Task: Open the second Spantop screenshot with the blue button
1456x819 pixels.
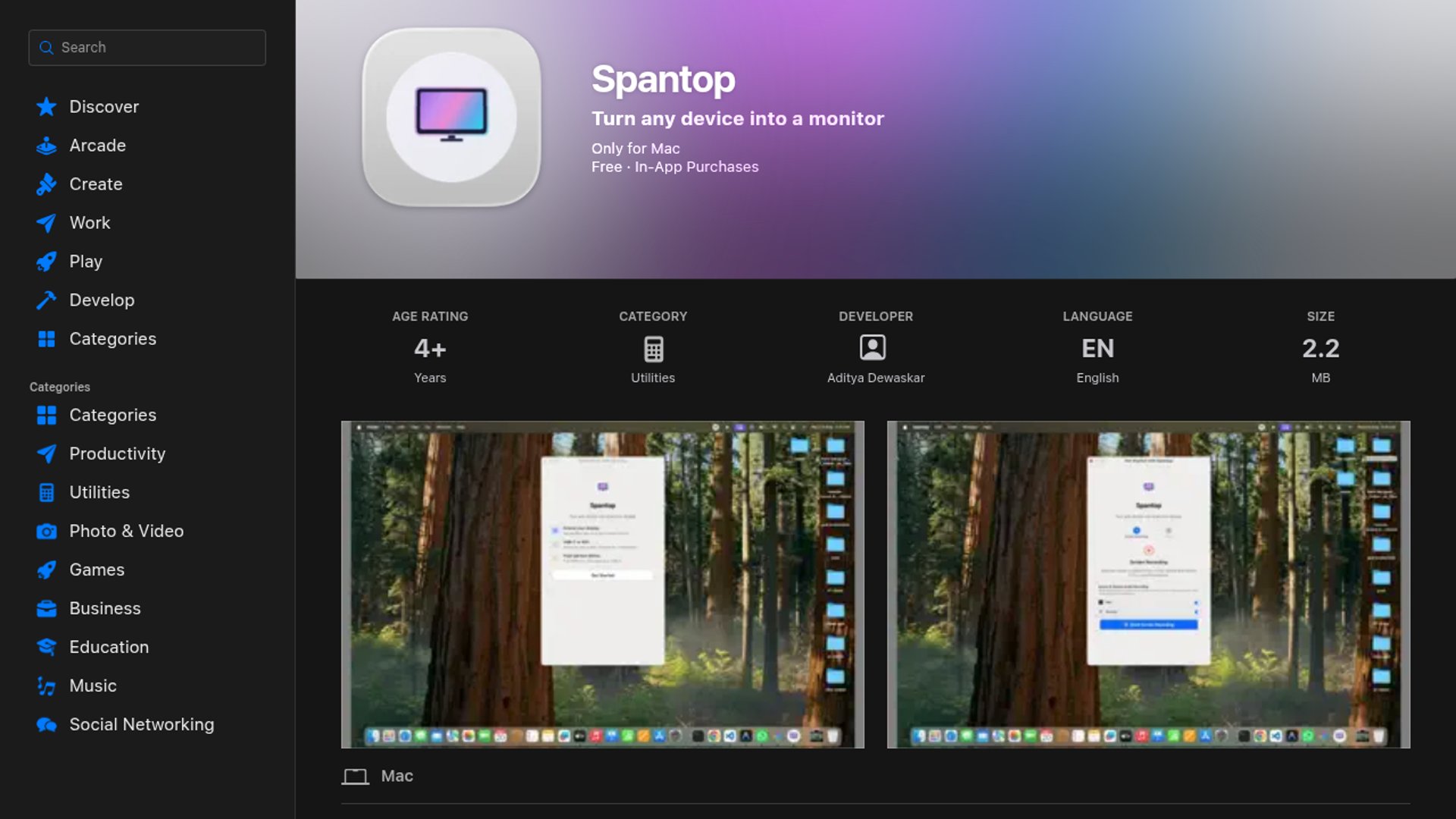Action: coord(1148,585)
